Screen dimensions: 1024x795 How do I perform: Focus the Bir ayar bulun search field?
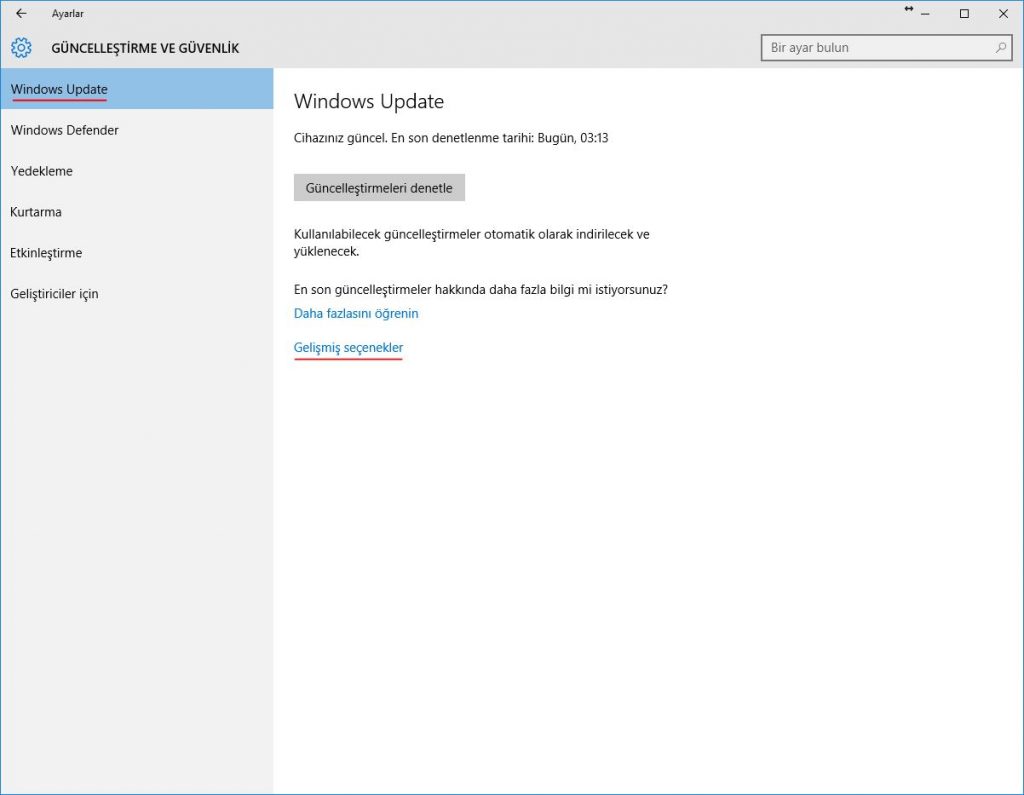(x=875, y=48)
